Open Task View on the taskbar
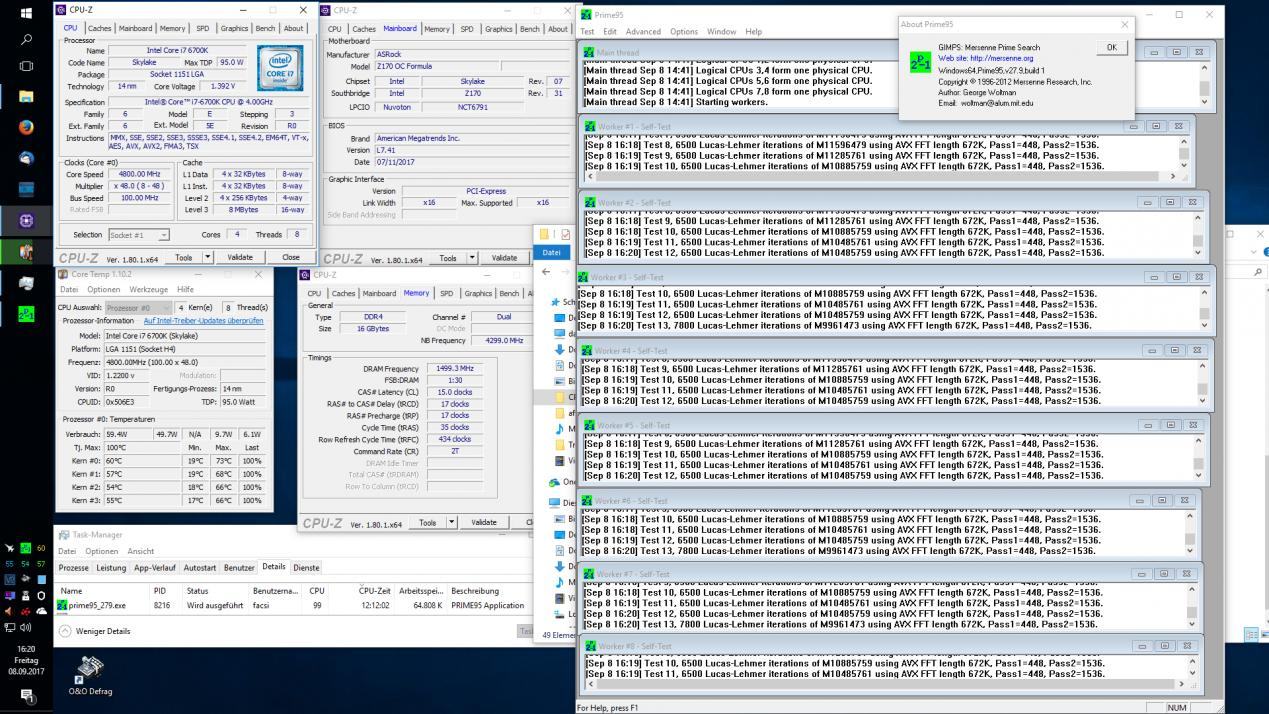This screenshot has width=1269, height=714. tap(26, 67)
